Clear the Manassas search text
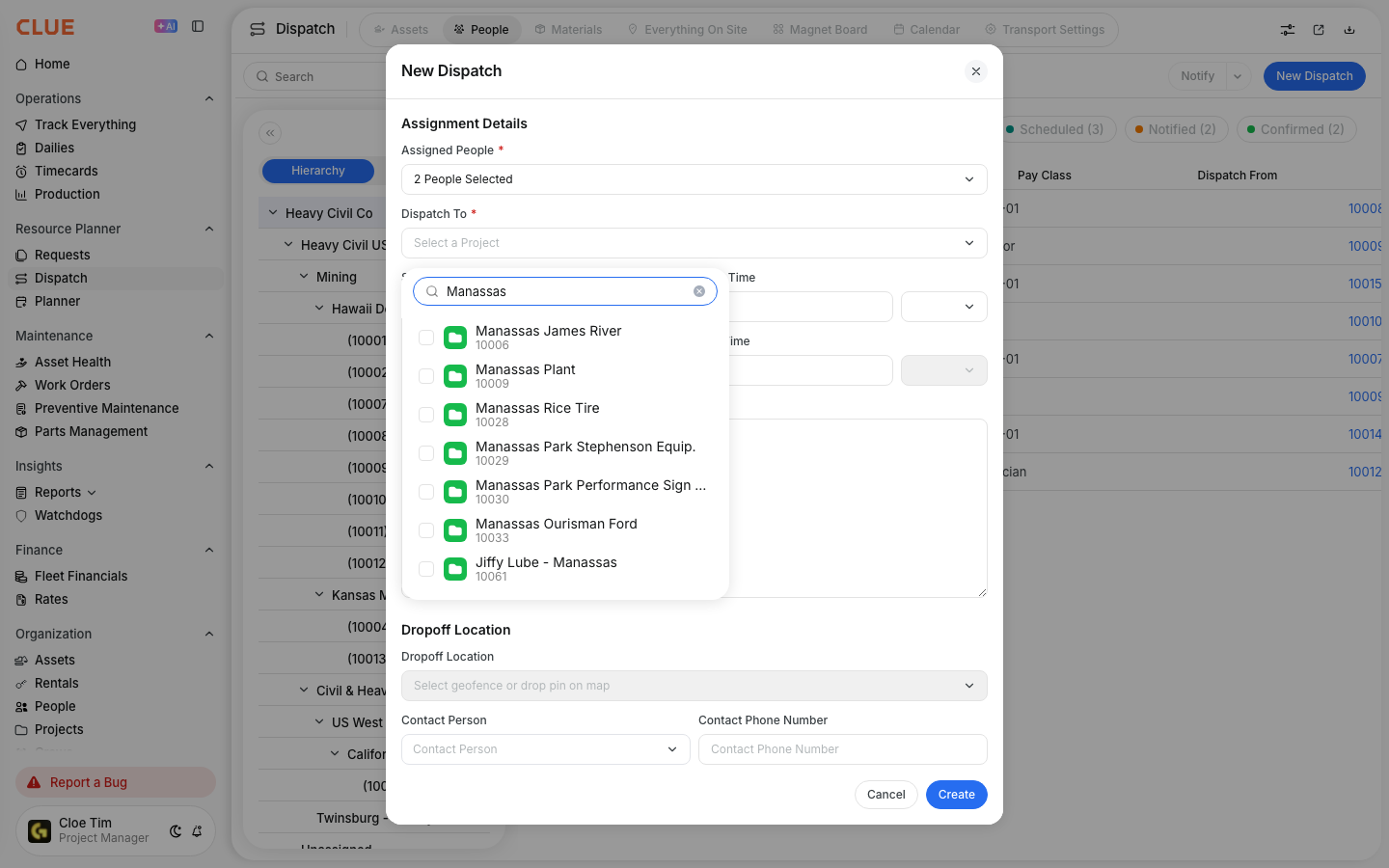The image size is (1389, 868). tap(699, 291)
